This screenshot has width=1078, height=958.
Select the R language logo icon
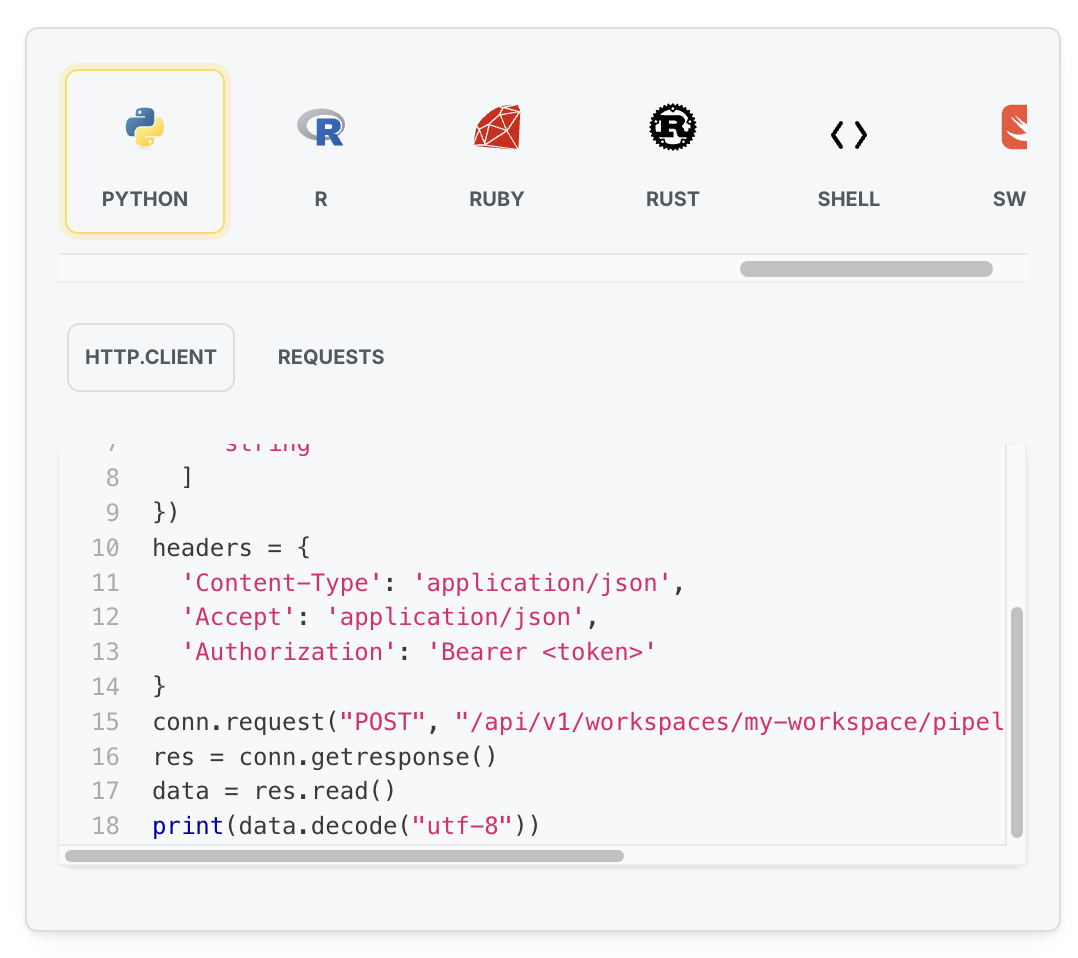321,127
